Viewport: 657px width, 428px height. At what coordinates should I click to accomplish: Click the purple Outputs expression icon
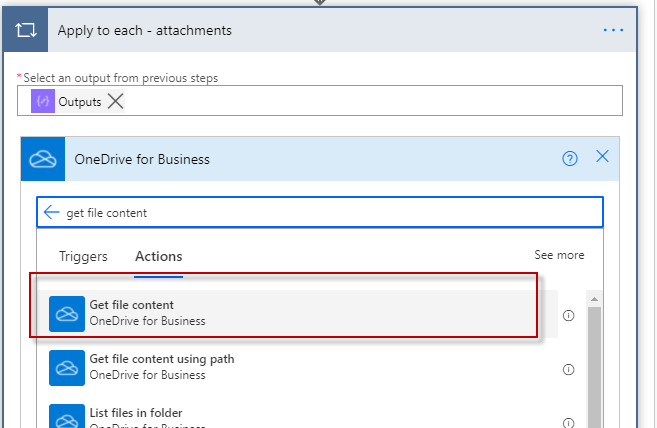point(43,101)
